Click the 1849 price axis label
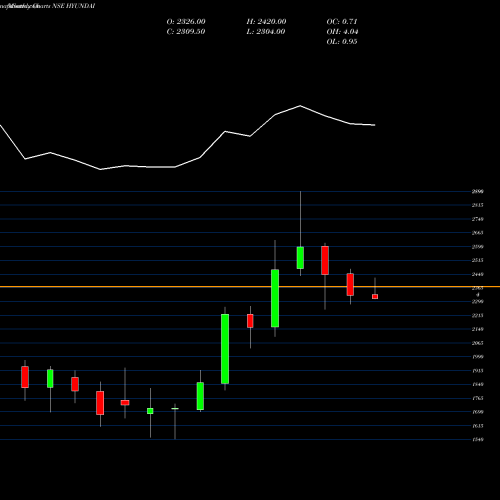Screen dimensions: 500x500 tap(477, 384)
